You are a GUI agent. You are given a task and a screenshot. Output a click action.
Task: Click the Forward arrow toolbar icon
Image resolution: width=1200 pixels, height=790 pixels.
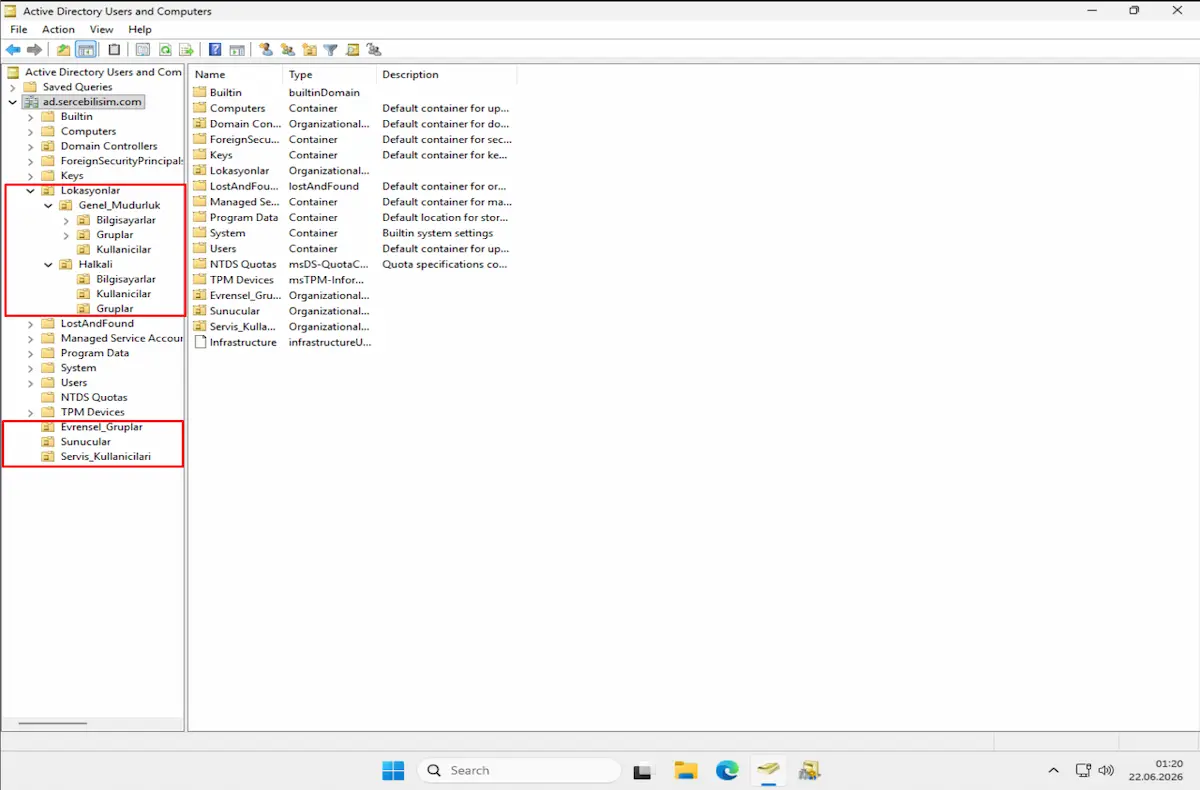coord(35,50)
